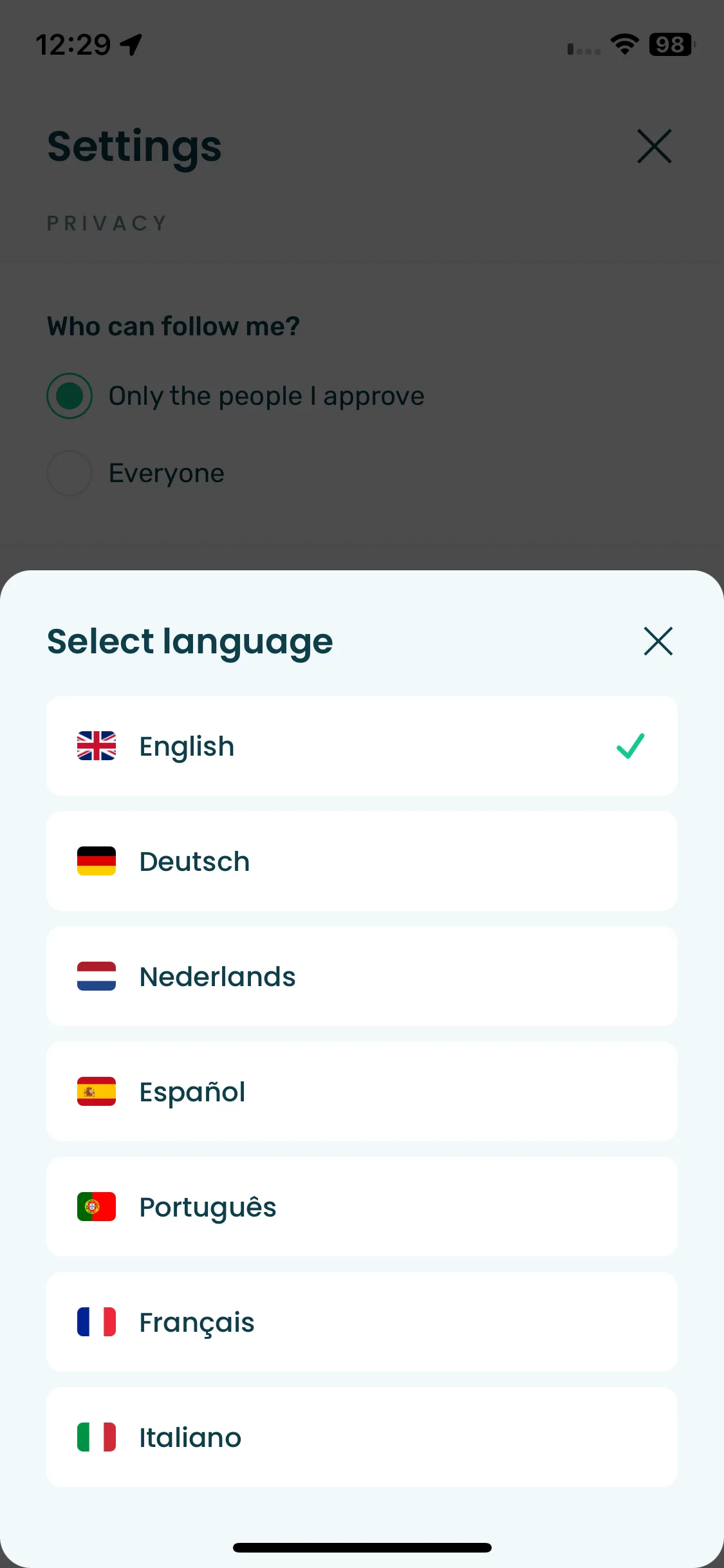Pick Français from the language list
The width and height of the screenshot is (724, 1568).
point(362,1322)
